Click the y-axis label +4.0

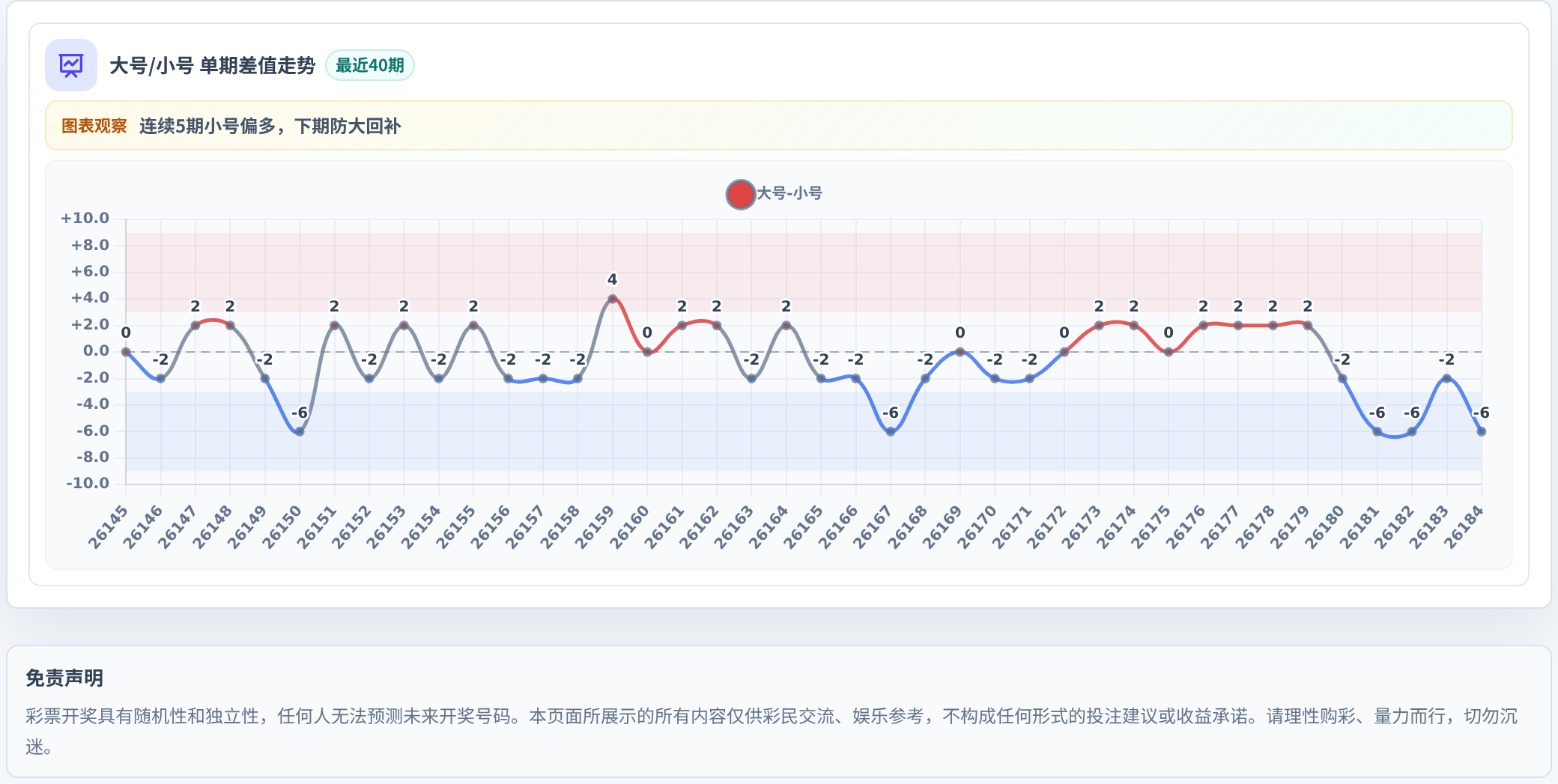point(90,298)
